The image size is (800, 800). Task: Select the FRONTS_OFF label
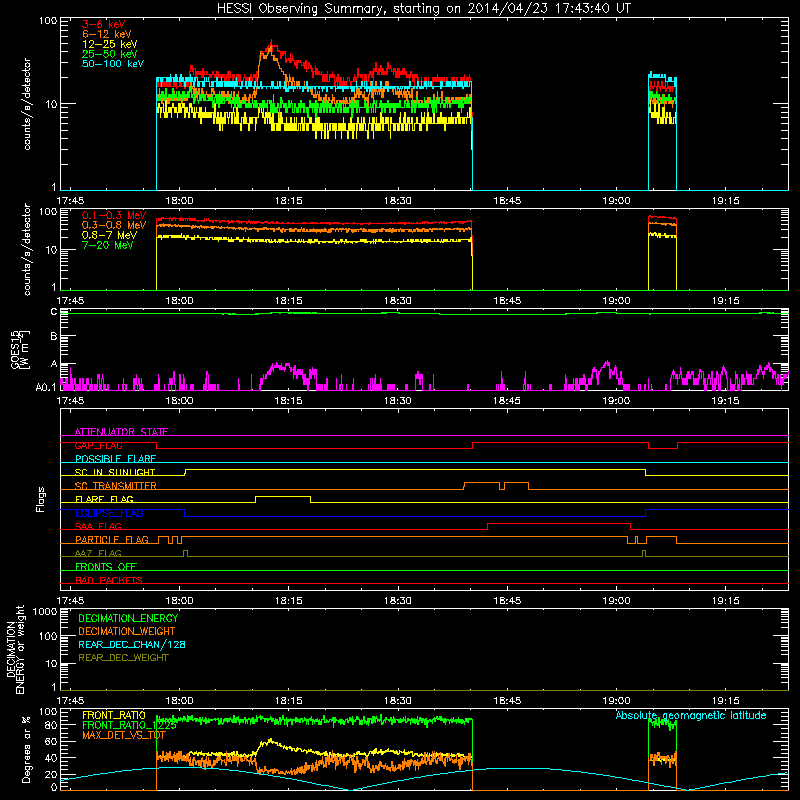(x=106, y=567)
